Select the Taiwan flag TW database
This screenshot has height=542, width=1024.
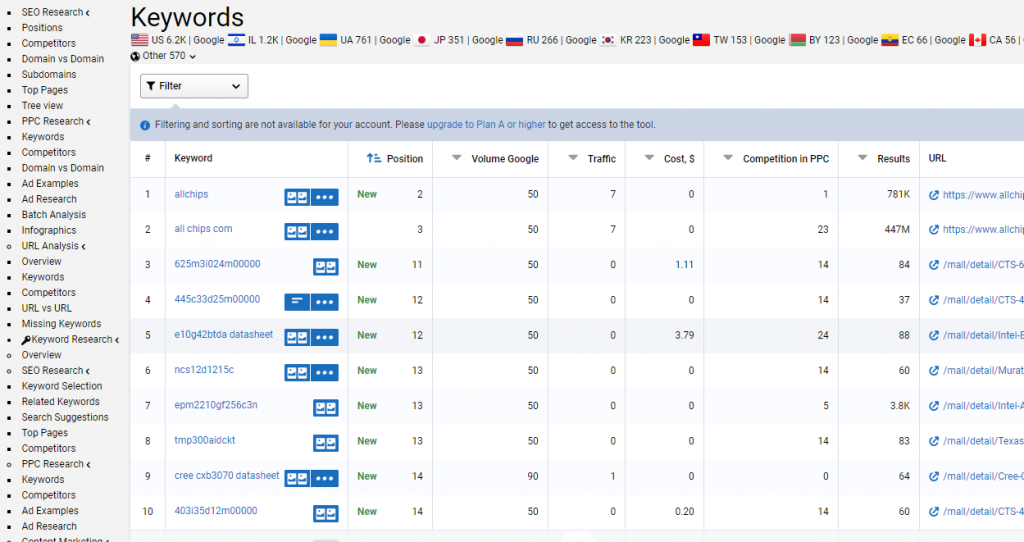coord(701,40)
